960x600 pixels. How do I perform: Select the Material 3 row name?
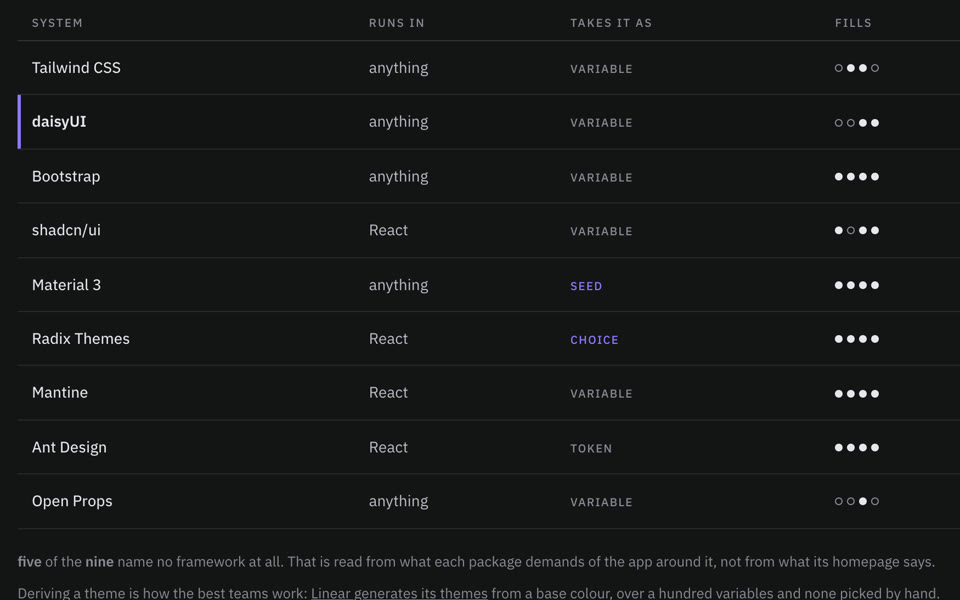click(x=66, y=285)
